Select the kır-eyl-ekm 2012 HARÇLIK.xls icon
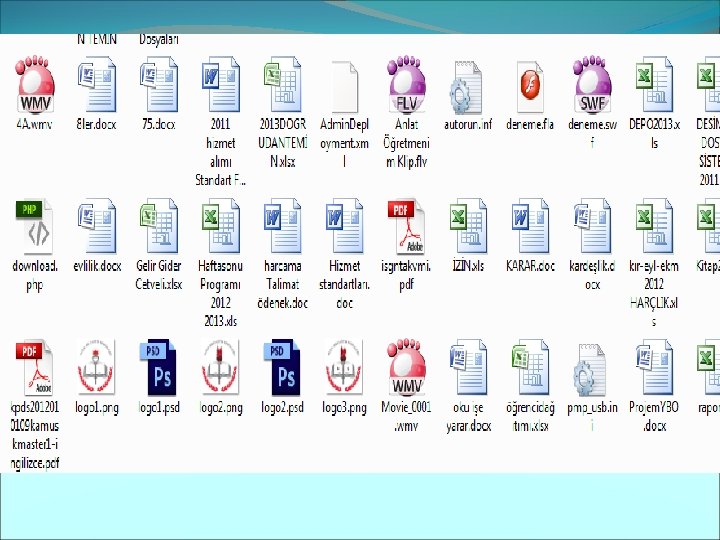The width and height of the screenshot is (720, 540). [654, 226]
